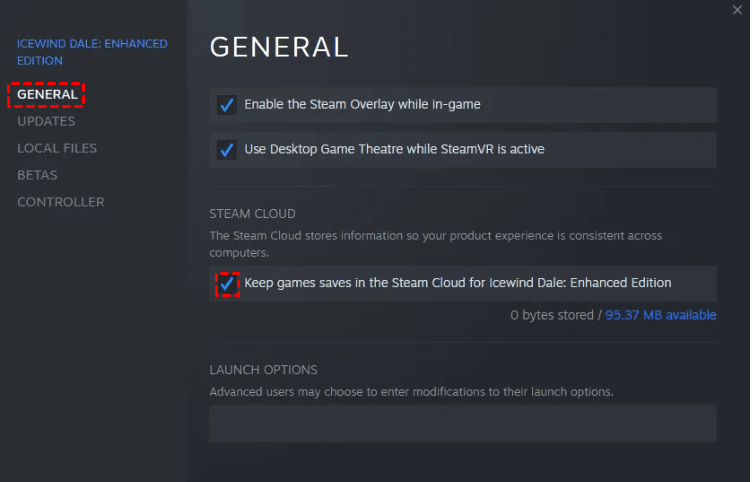The image size is (752, 482).
Task: Open the LOCAL FILES tab
Action: coord(57,148)
